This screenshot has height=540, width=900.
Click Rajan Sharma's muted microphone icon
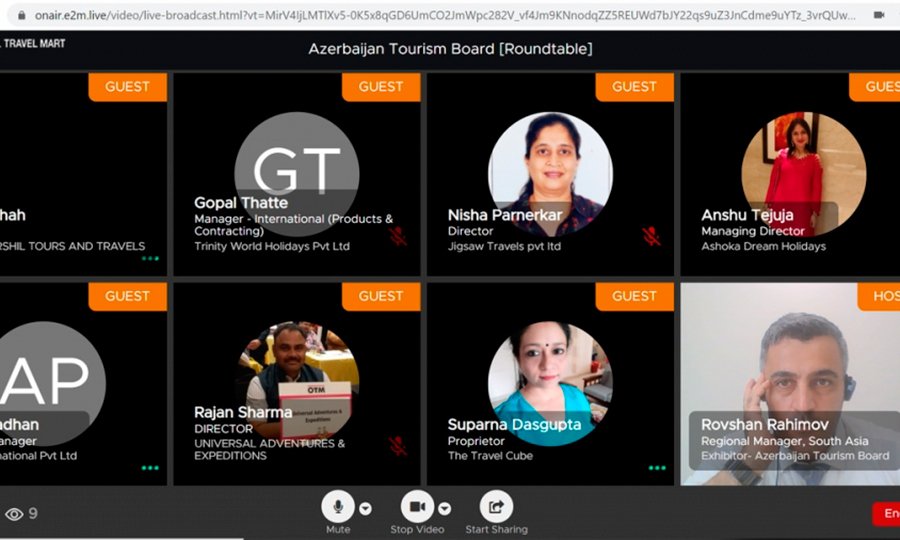397,446
